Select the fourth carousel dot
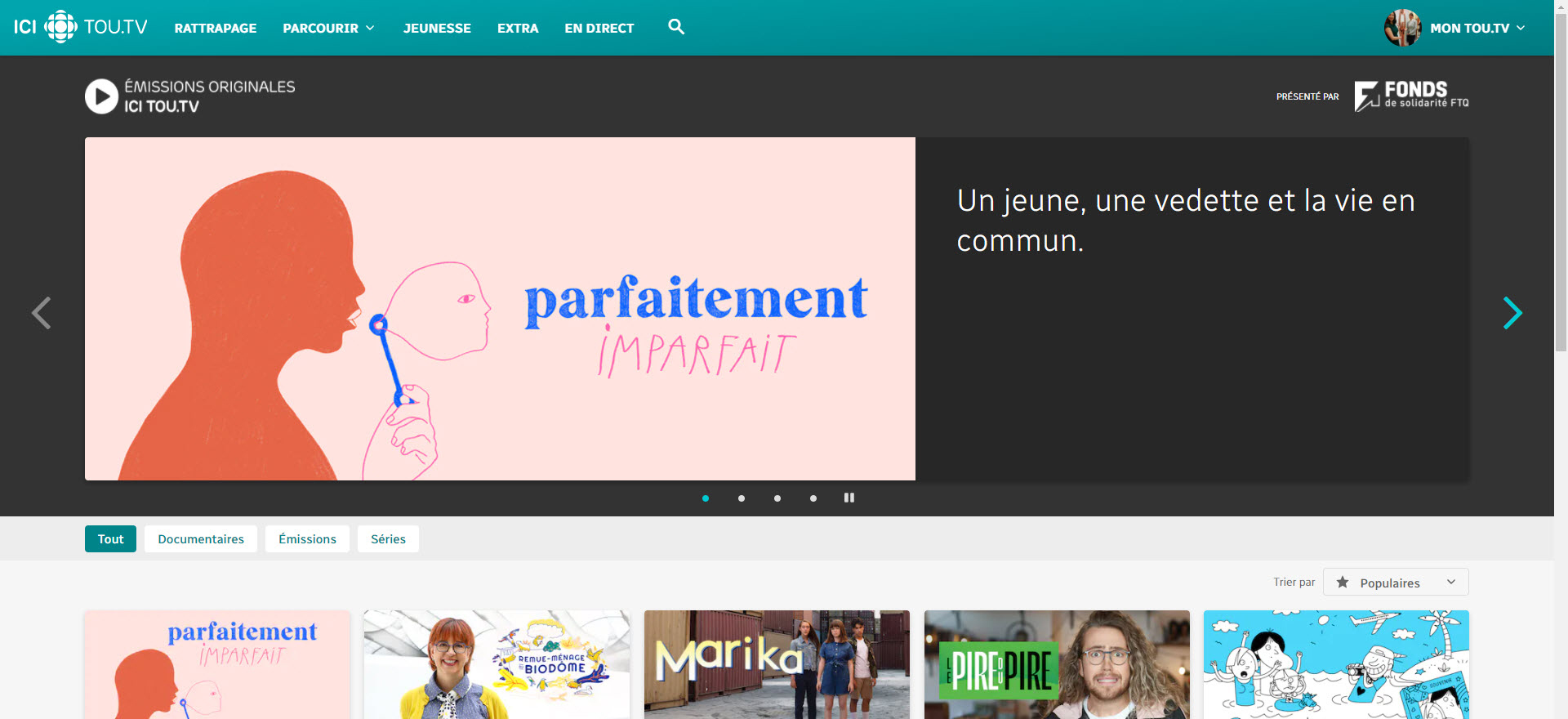 (x=813, y=498)
